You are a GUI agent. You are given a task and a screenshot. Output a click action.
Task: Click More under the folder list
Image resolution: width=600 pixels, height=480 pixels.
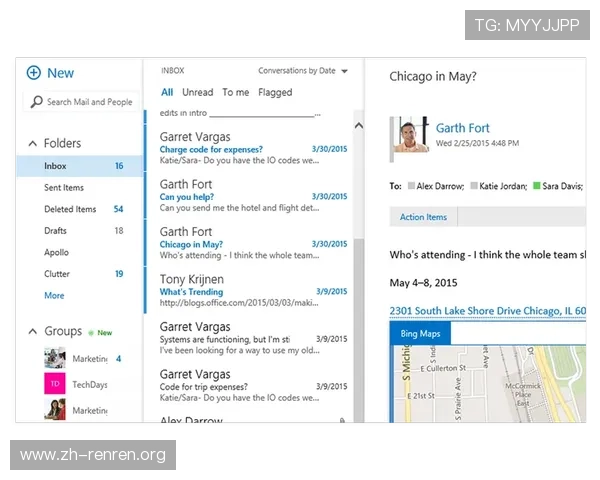54,296
